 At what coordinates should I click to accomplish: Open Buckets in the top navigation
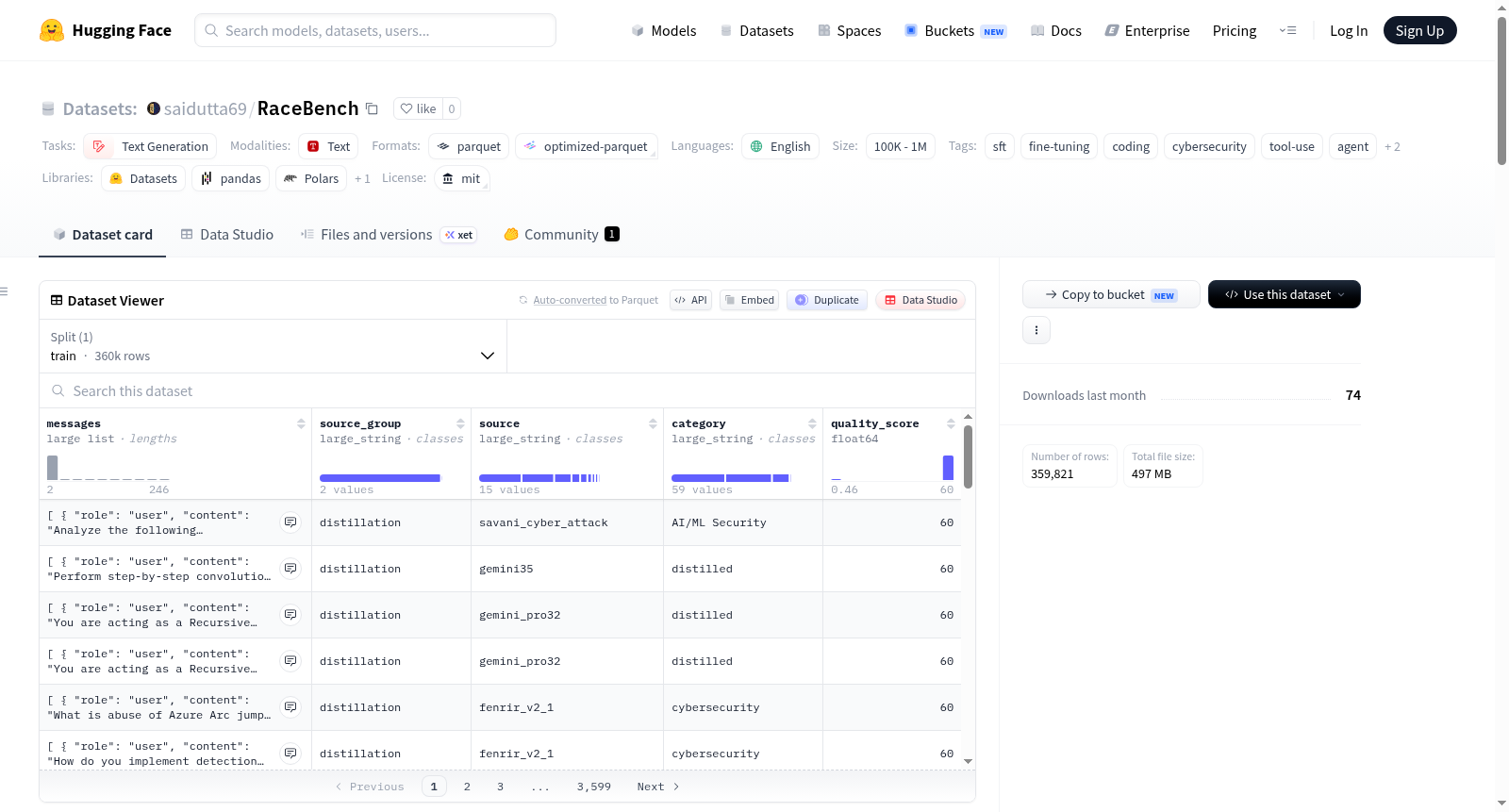tap(955, 30)
